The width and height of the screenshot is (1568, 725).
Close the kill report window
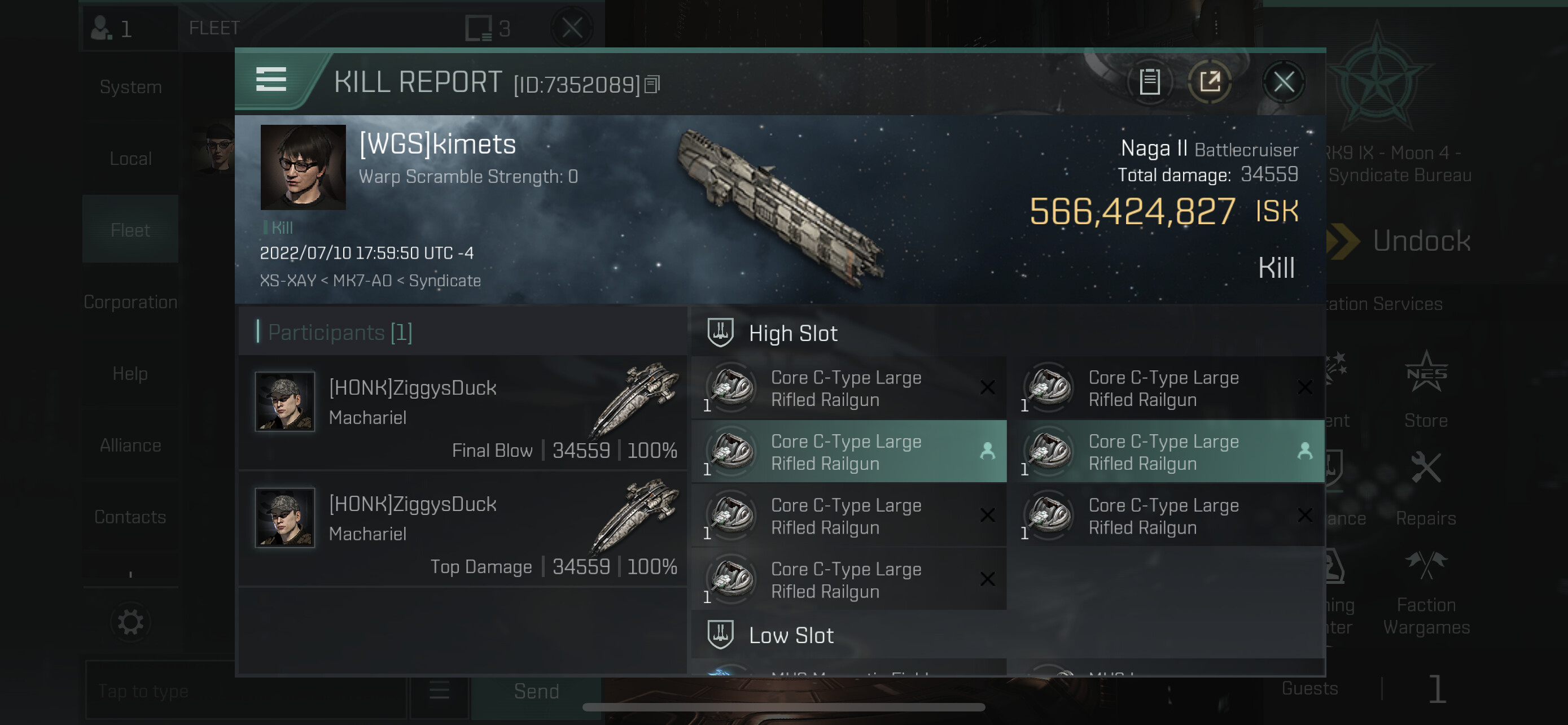(1283, 82)
